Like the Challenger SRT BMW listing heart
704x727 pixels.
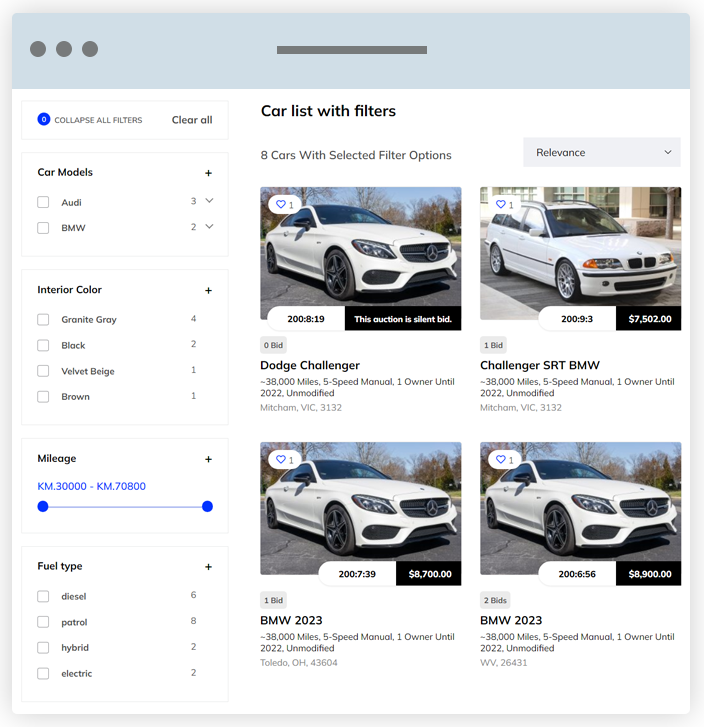[x=500, y=204]
